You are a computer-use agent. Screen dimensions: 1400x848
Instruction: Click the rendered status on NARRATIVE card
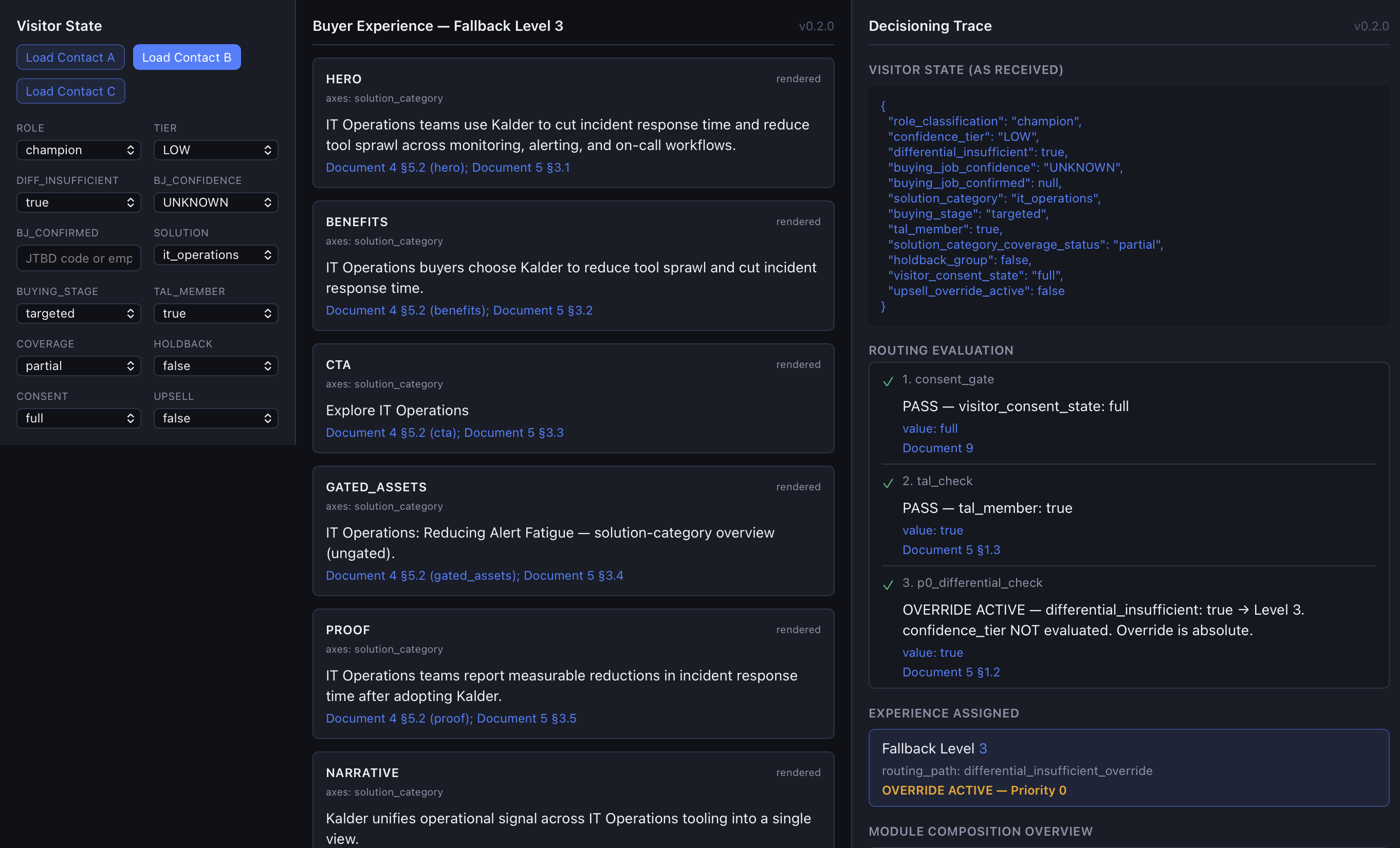pos(798,772)
